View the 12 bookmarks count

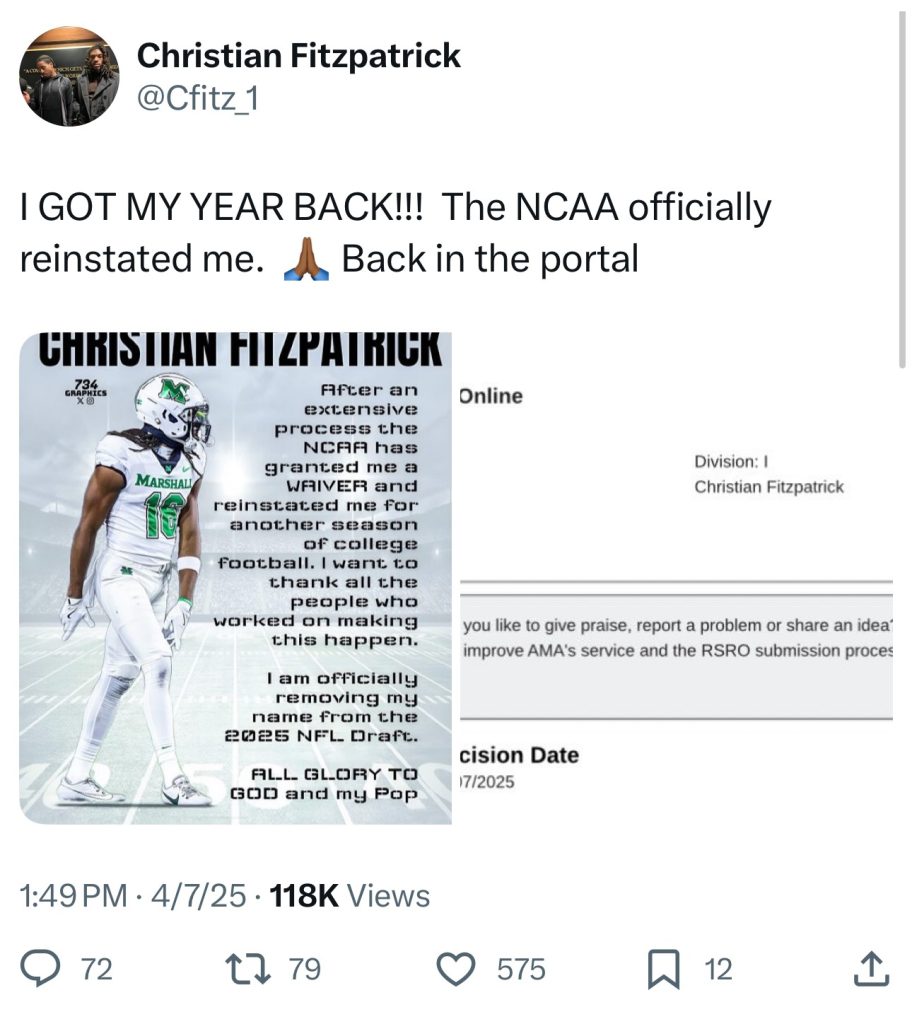[718, 969]
